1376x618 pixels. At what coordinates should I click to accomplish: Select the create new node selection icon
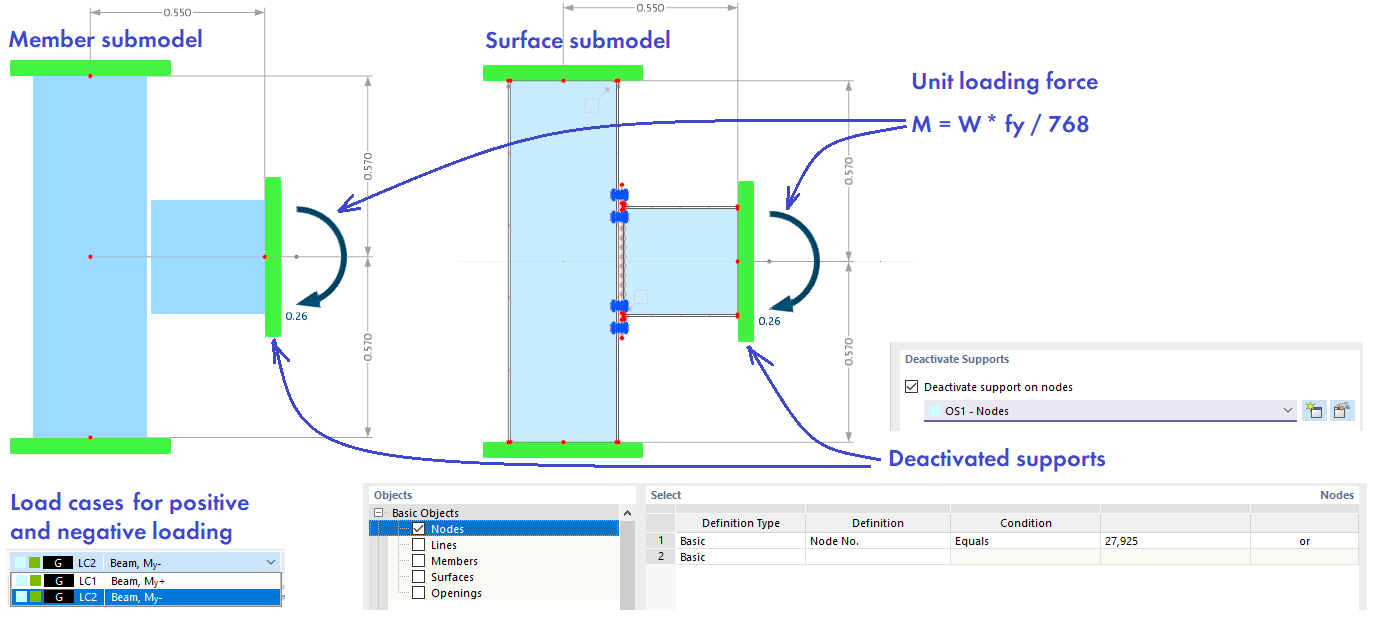[x=1314, y=410]
